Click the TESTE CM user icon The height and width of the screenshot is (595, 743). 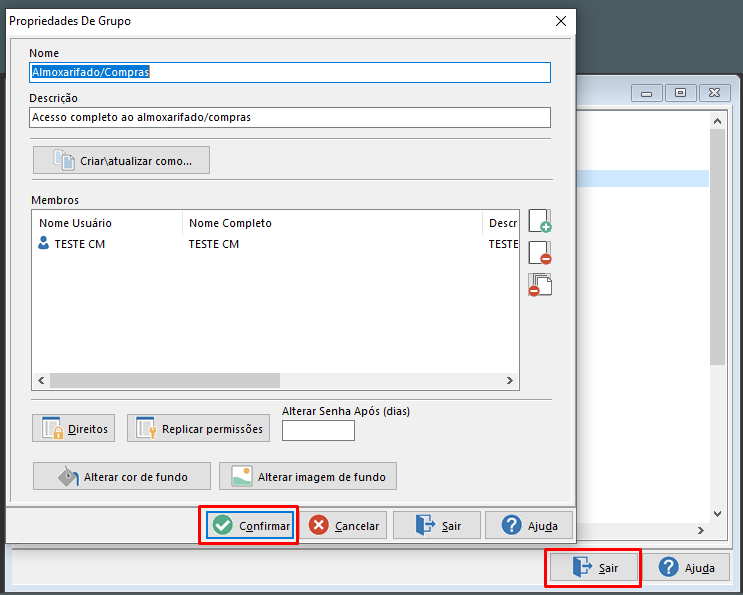[x=43, y=243]
